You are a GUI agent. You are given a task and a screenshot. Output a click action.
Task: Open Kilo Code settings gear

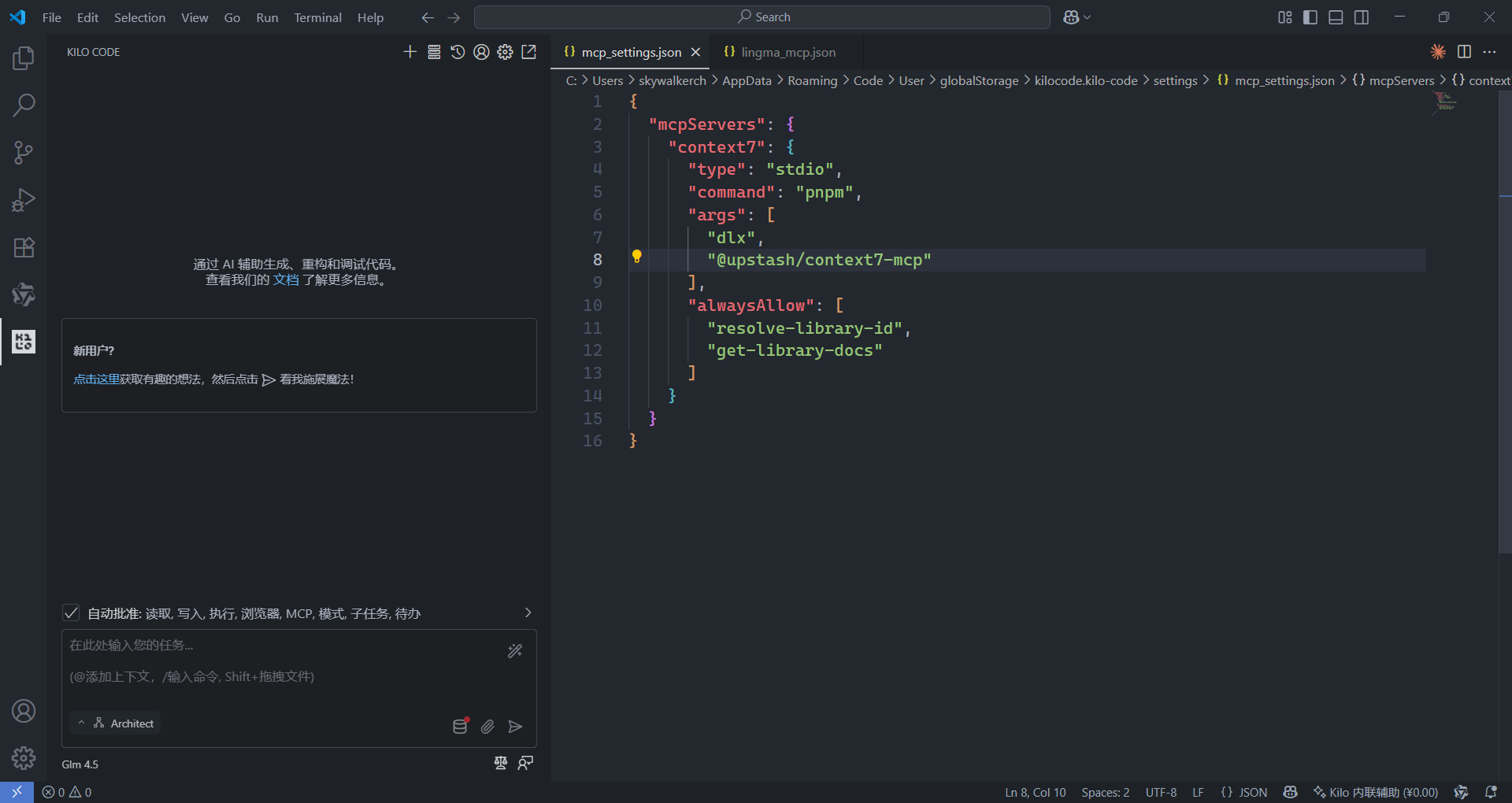pos(505,52)
